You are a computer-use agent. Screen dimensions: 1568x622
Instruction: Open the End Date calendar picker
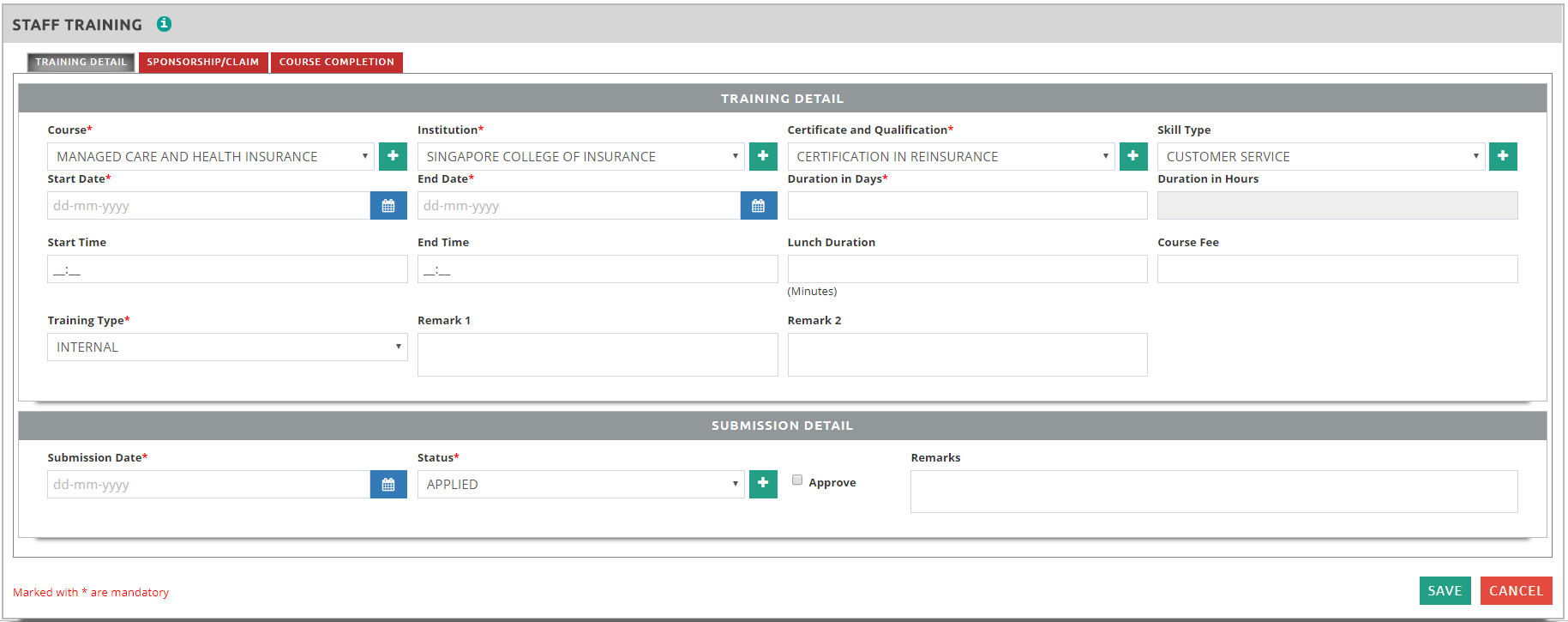tap(758, 206)
